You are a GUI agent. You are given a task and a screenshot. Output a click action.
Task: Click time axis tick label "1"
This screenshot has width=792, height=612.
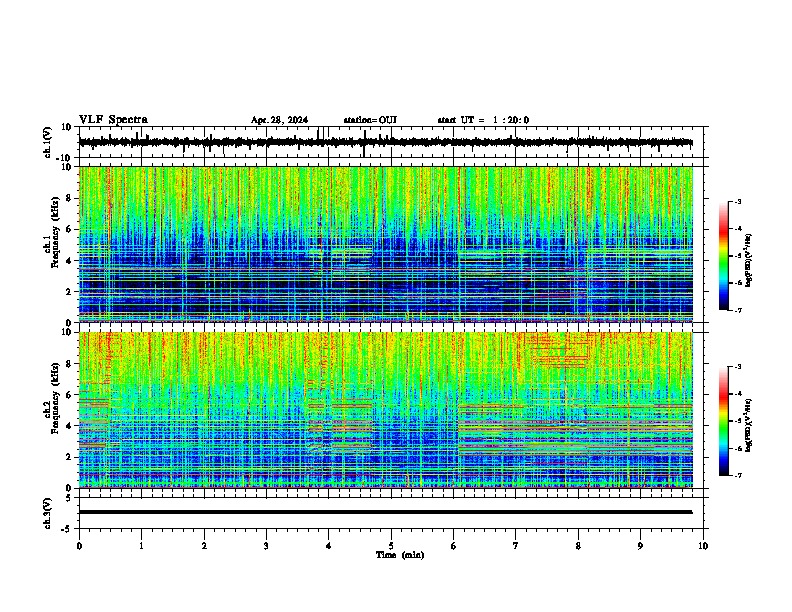141,546
